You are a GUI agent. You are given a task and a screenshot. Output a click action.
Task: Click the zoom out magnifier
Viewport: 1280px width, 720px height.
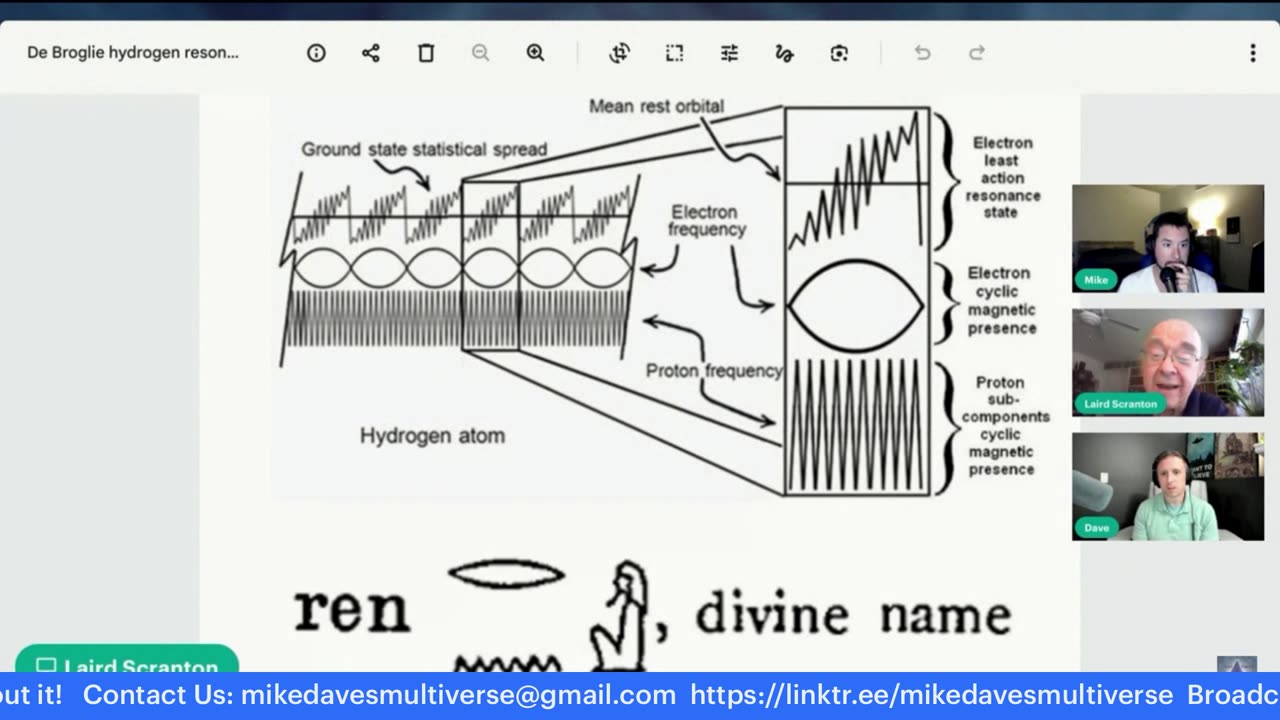tap(480, 53)
